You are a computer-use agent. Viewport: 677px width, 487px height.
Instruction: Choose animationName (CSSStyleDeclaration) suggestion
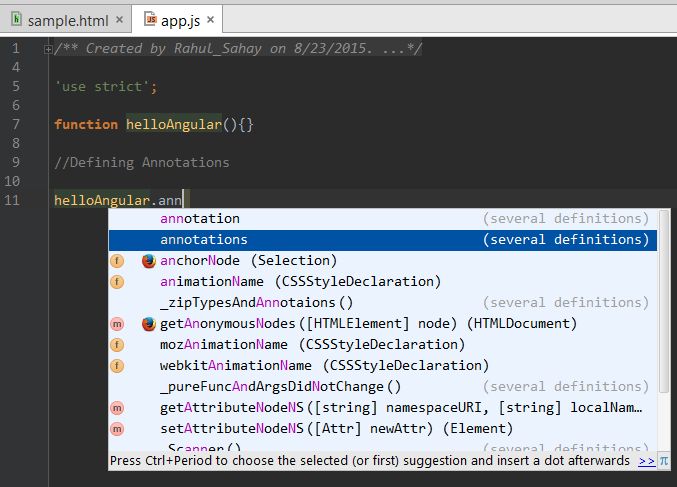click(x=383, y=282)
